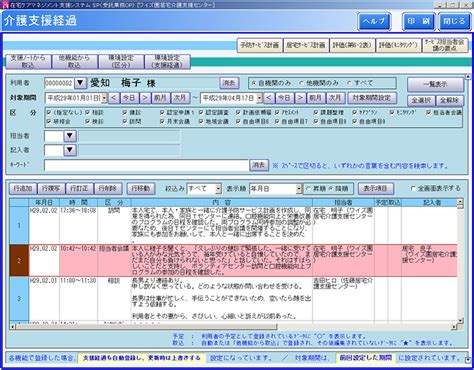Click the 閉じる button

(x=454, y=21)
